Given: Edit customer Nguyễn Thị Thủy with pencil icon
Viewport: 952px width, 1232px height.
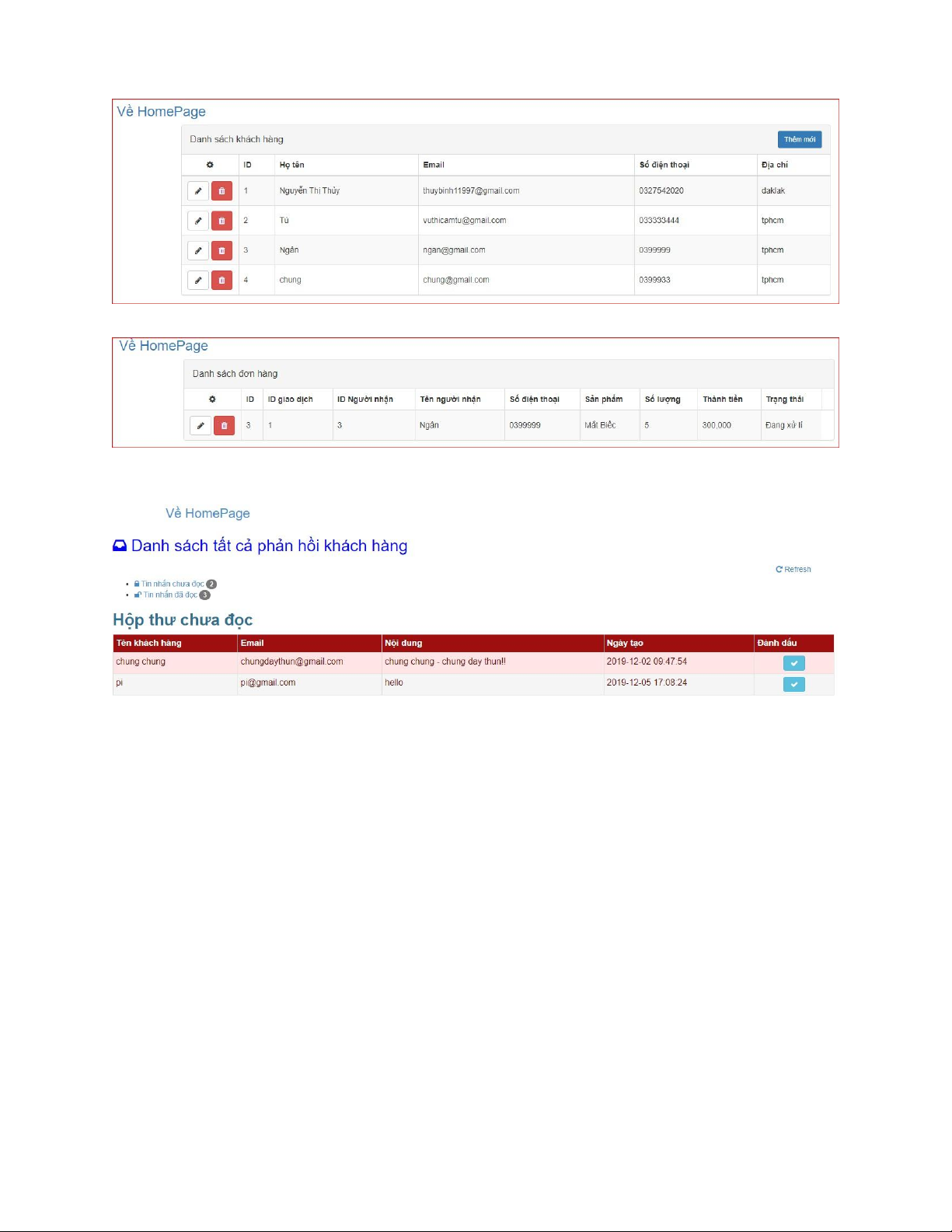Looking at the screenshot, I should (x=198, y=191).
